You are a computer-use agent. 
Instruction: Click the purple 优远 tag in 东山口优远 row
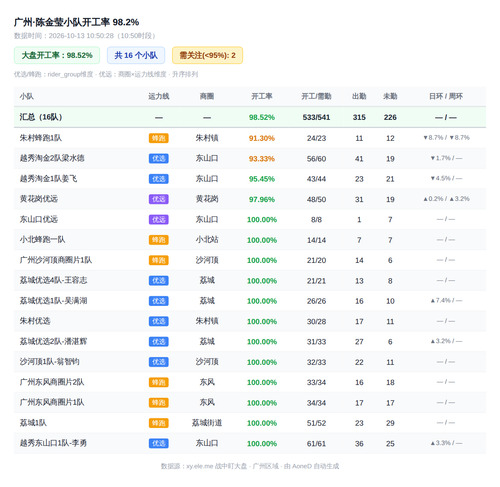tap(159, 220)
